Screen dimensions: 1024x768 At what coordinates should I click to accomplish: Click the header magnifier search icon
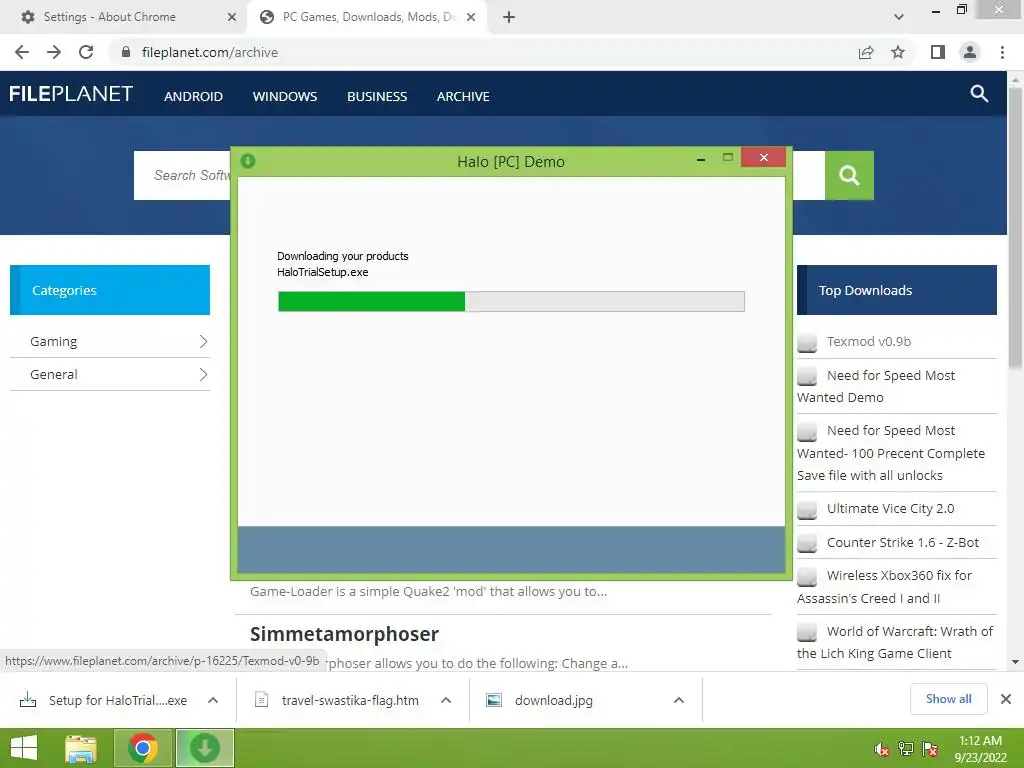(x=979, y=93)
